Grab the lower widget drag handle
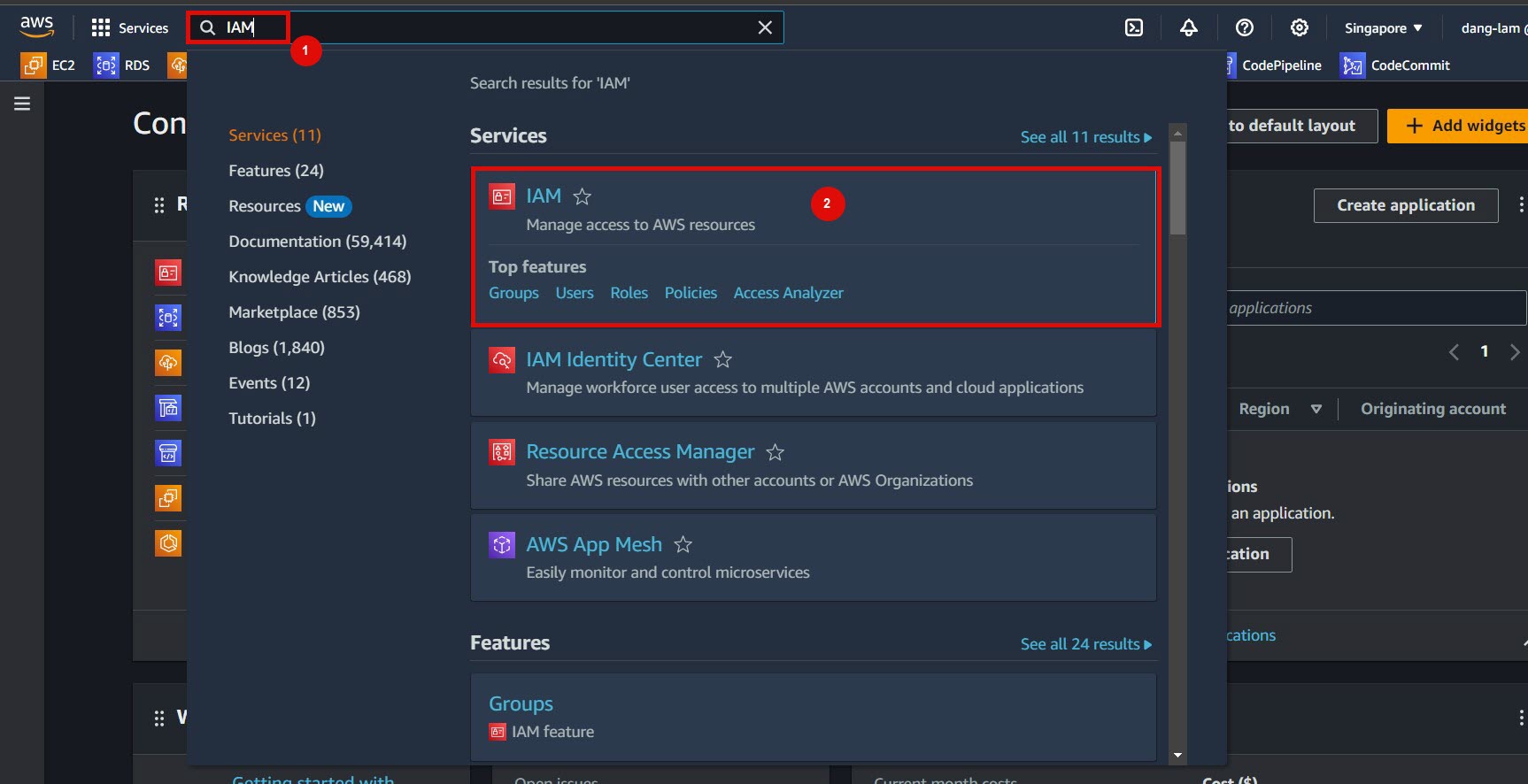Image resolution: width=1528 pixels, height=784 pixels. click(x=159, y=719)
